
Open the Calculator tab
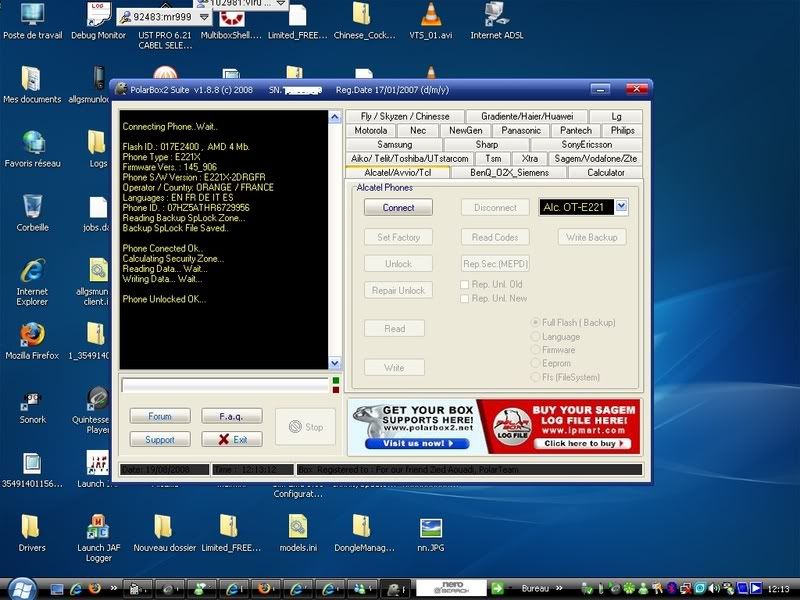(606, 172)
